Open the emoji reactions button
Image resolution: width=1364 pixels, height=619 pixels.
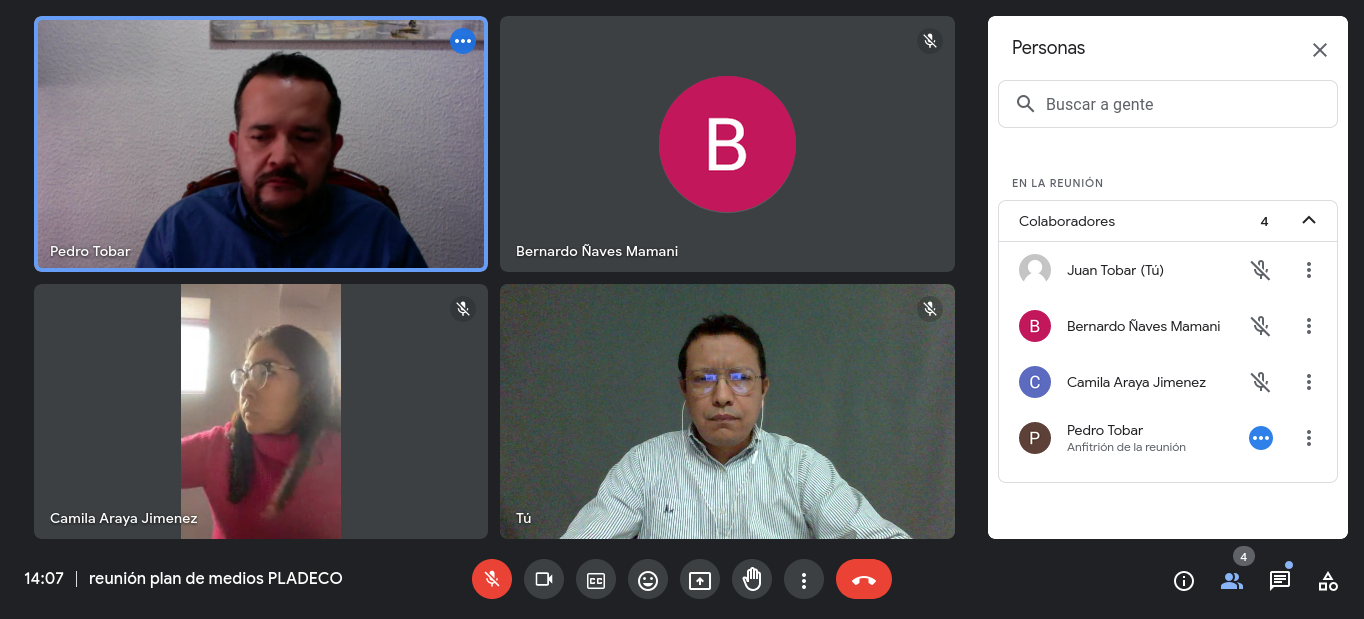pyautogui.click(x=648, y=579)
